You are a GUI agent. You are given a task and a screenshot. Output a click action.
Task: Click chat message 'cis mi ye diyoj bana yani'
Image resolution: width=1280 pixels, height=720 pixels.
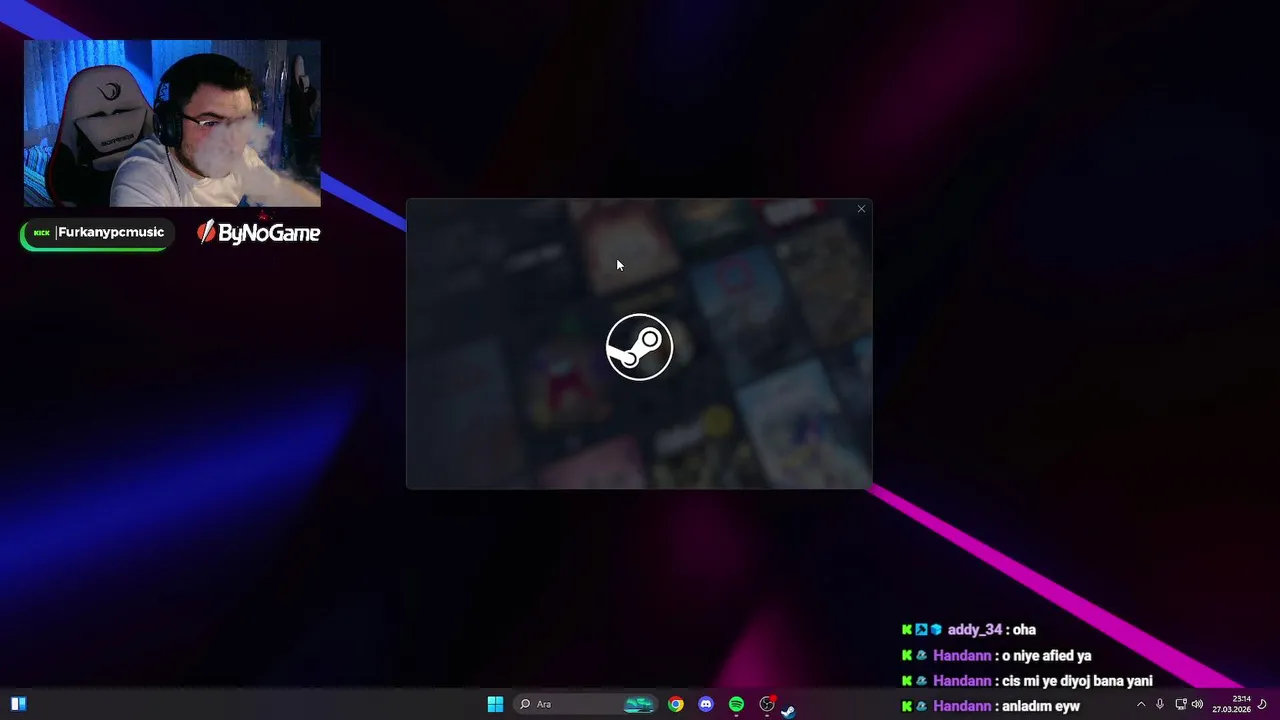tap(1077, 681)
